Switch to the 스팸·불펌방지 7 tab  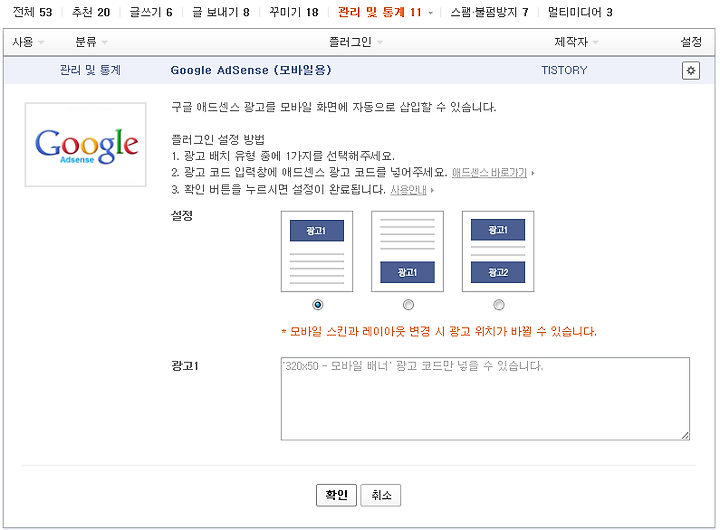(x=489, y=12)
